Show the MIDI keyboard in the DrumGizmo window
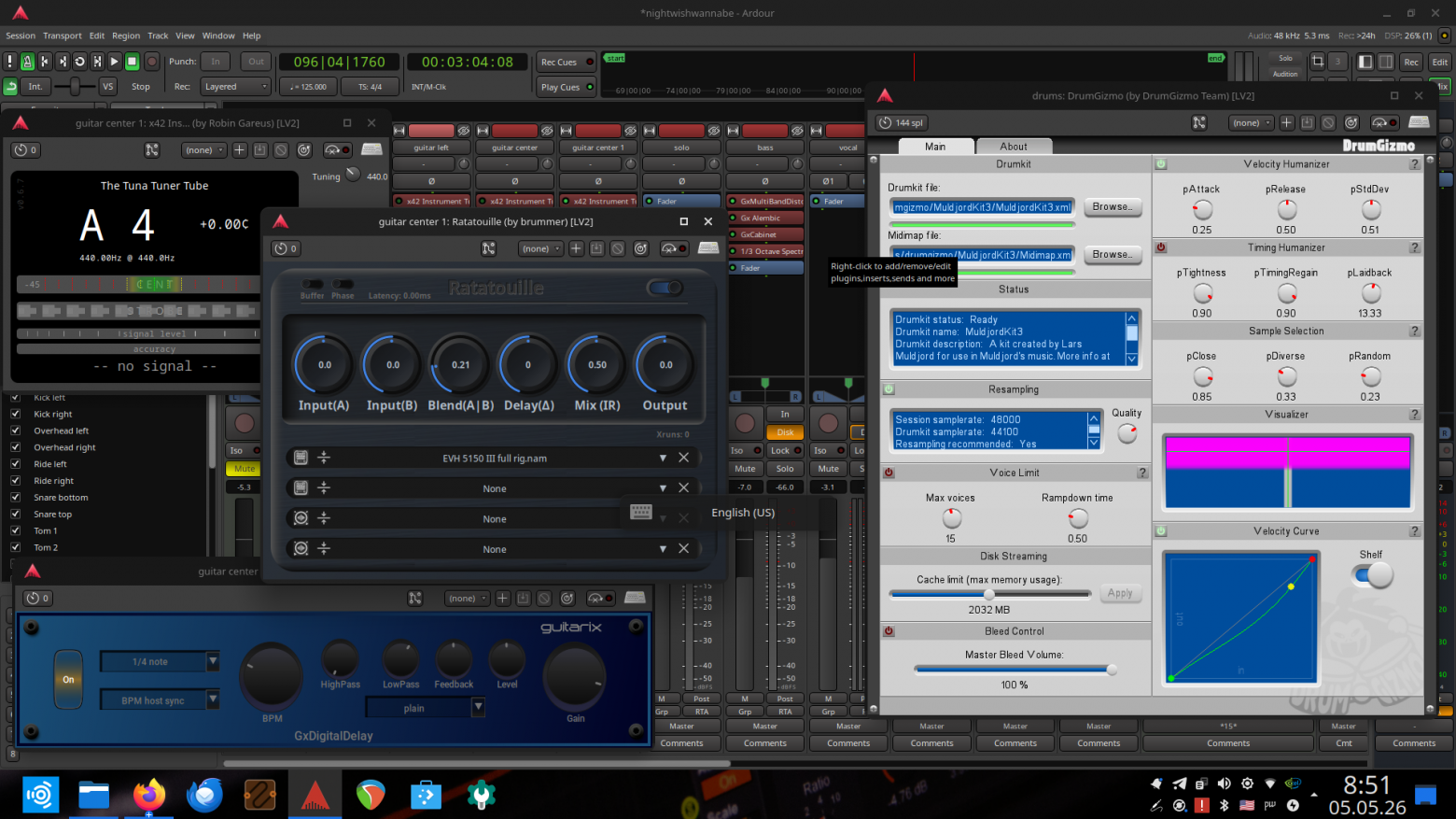This screenshot has height=819, width=1456. (1420, 122)
